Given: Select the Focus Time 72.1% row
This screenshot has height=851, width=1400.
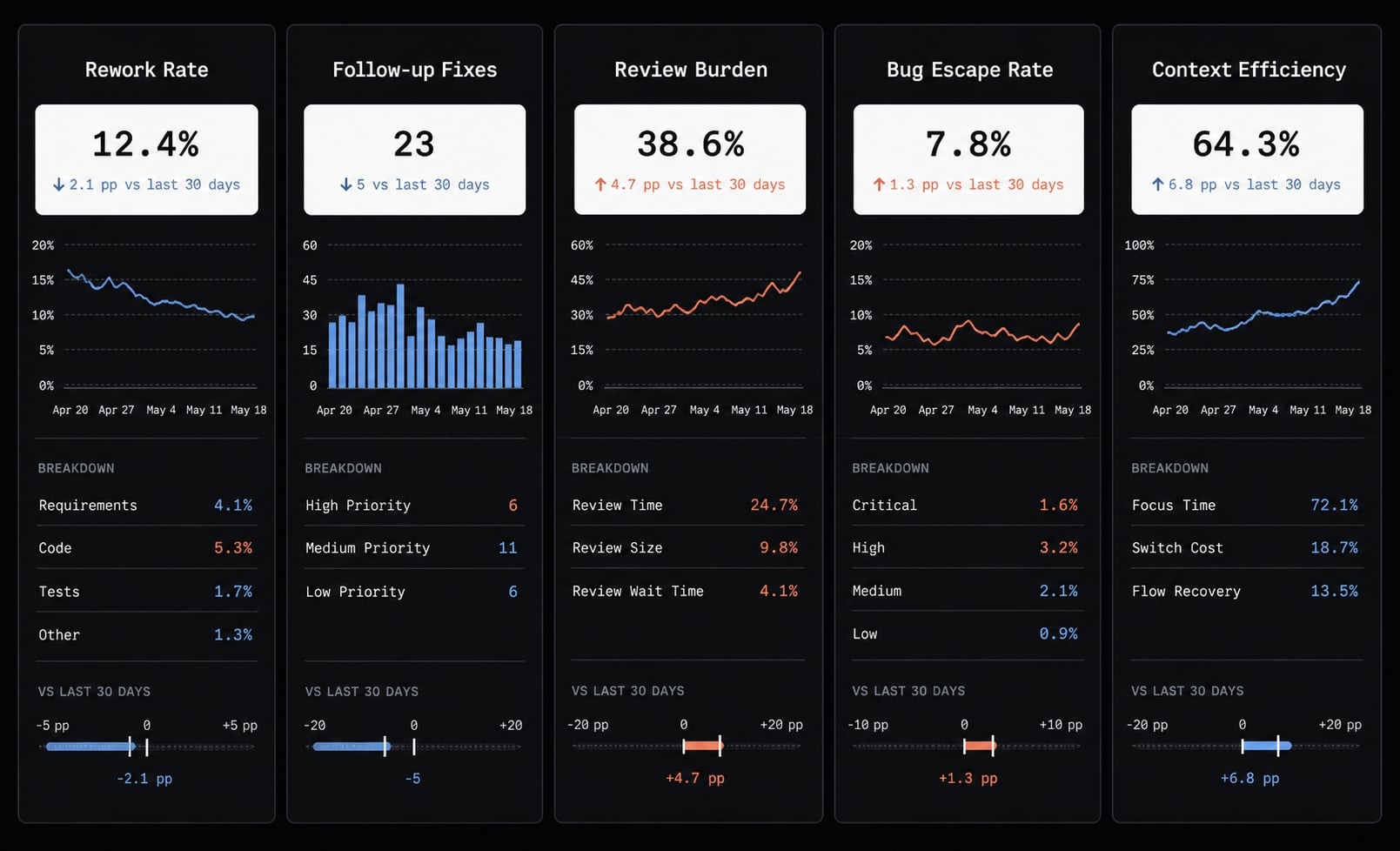Looking at the screenshot, I should click(x=1246, y=506).
